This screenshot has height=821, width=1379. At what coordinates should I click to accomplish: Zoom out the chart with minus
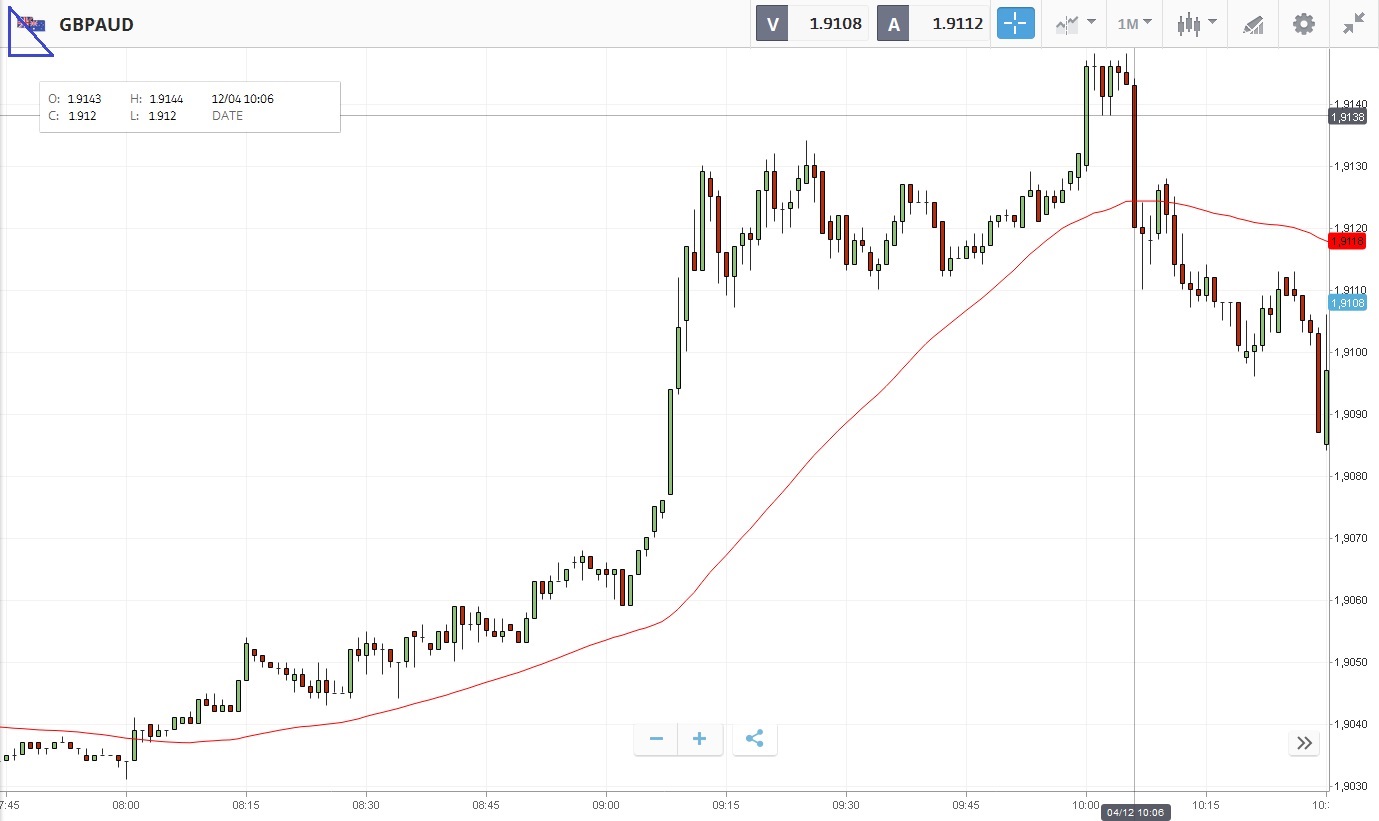[657, 739]
